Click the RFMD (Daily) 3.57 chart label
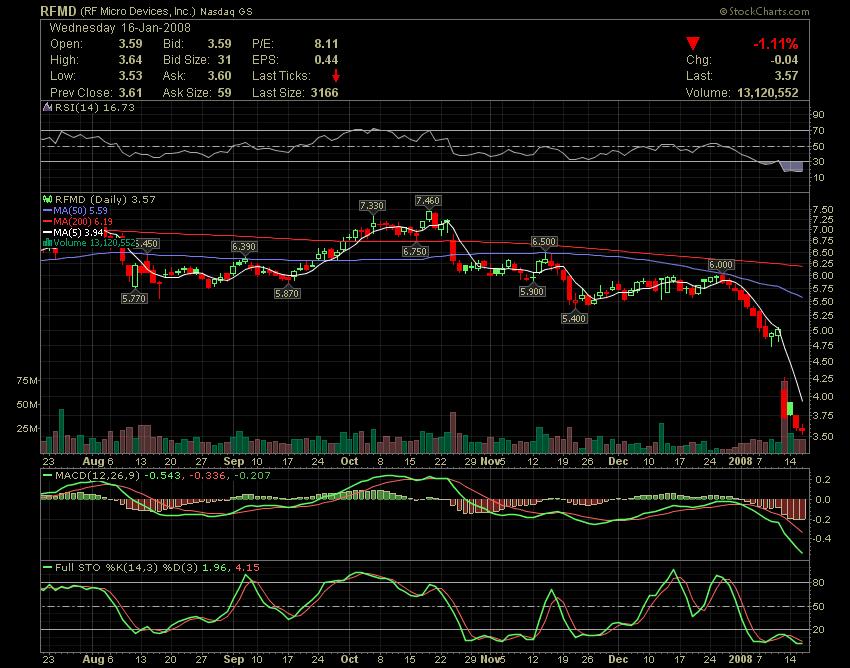The height and width of the screenshot is (668, 850). coord(105,200)
